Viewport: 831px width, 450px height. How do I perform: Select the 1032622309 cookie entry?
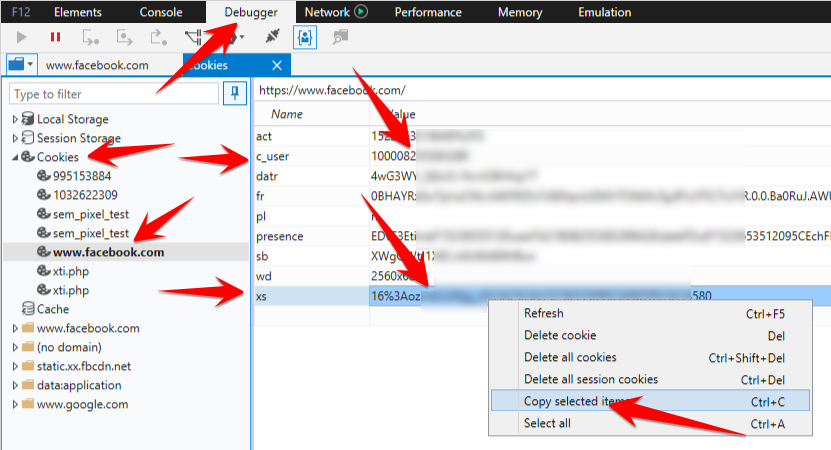coord(85,195)
